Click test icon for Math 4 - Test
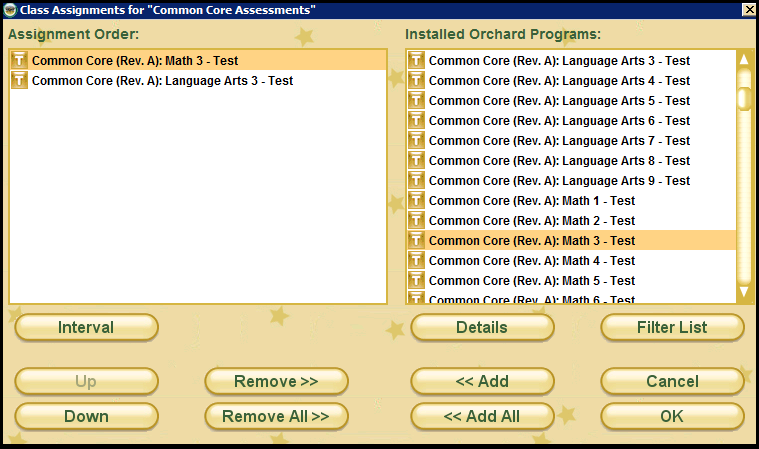The image size is (759, 449). point(416,260)
